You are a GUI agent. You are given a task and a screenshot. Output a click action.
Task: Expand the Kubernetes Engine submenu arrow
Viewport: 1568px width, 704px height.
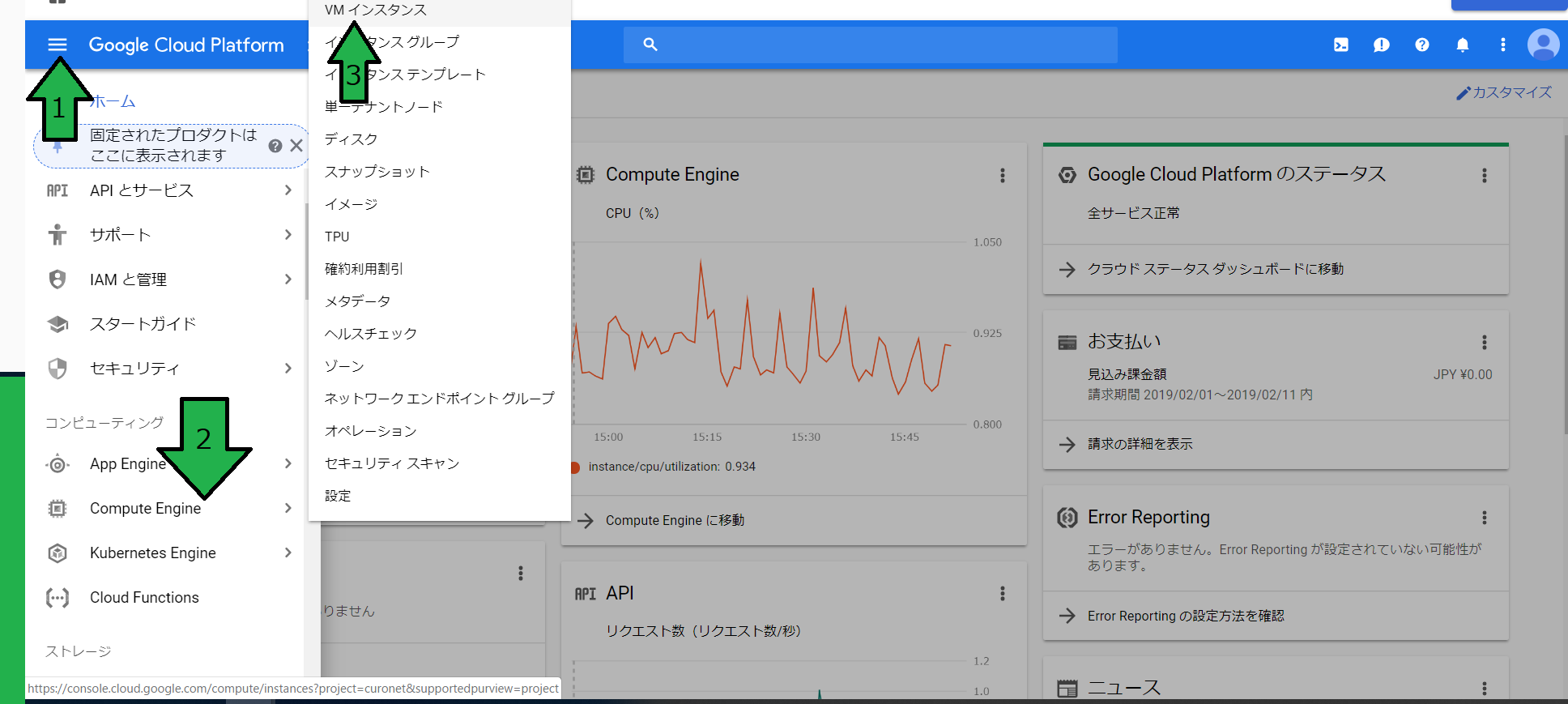point(288,553)
